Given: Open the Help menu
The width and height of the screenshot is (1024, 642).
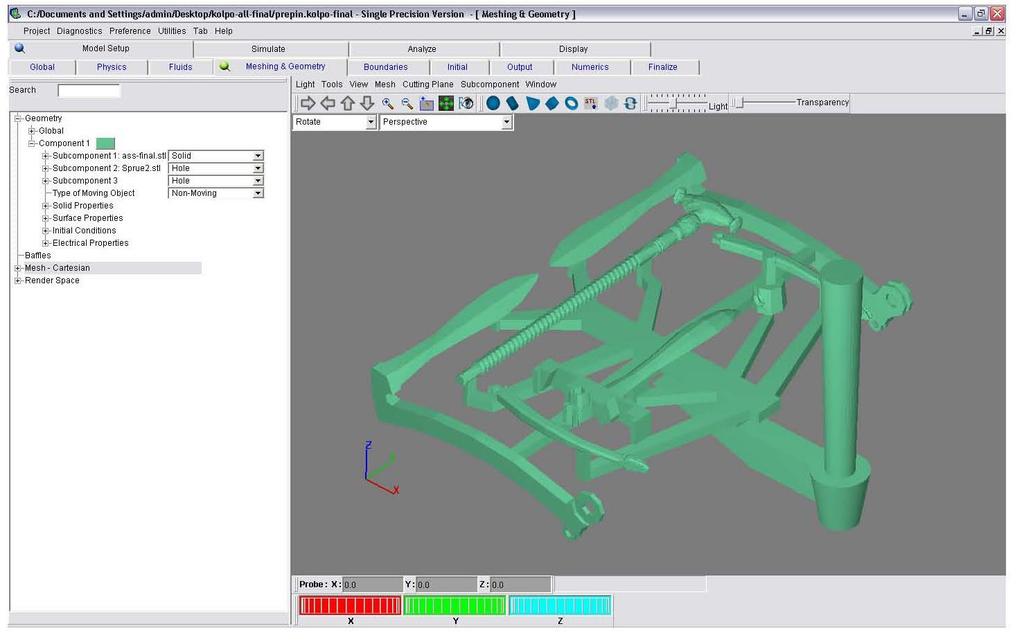Looking at the screenshot, I should click(223, 31).
